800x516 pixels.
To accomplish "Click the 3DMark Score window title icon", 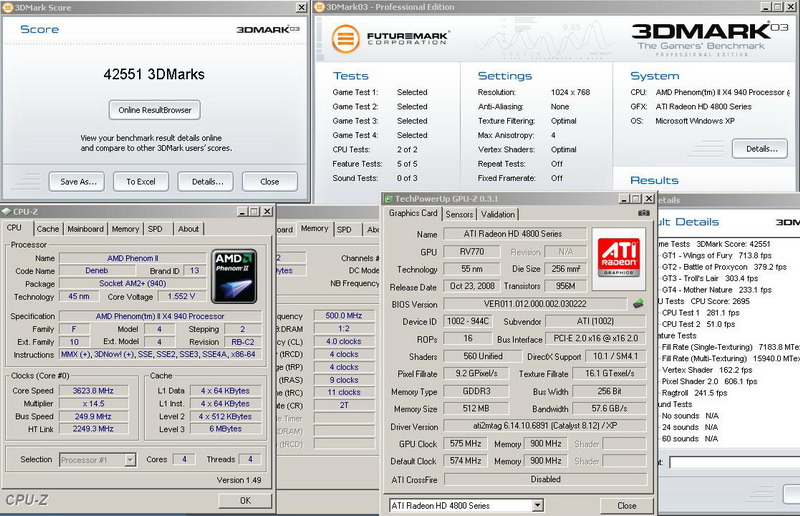I will (x=8, y=7).
